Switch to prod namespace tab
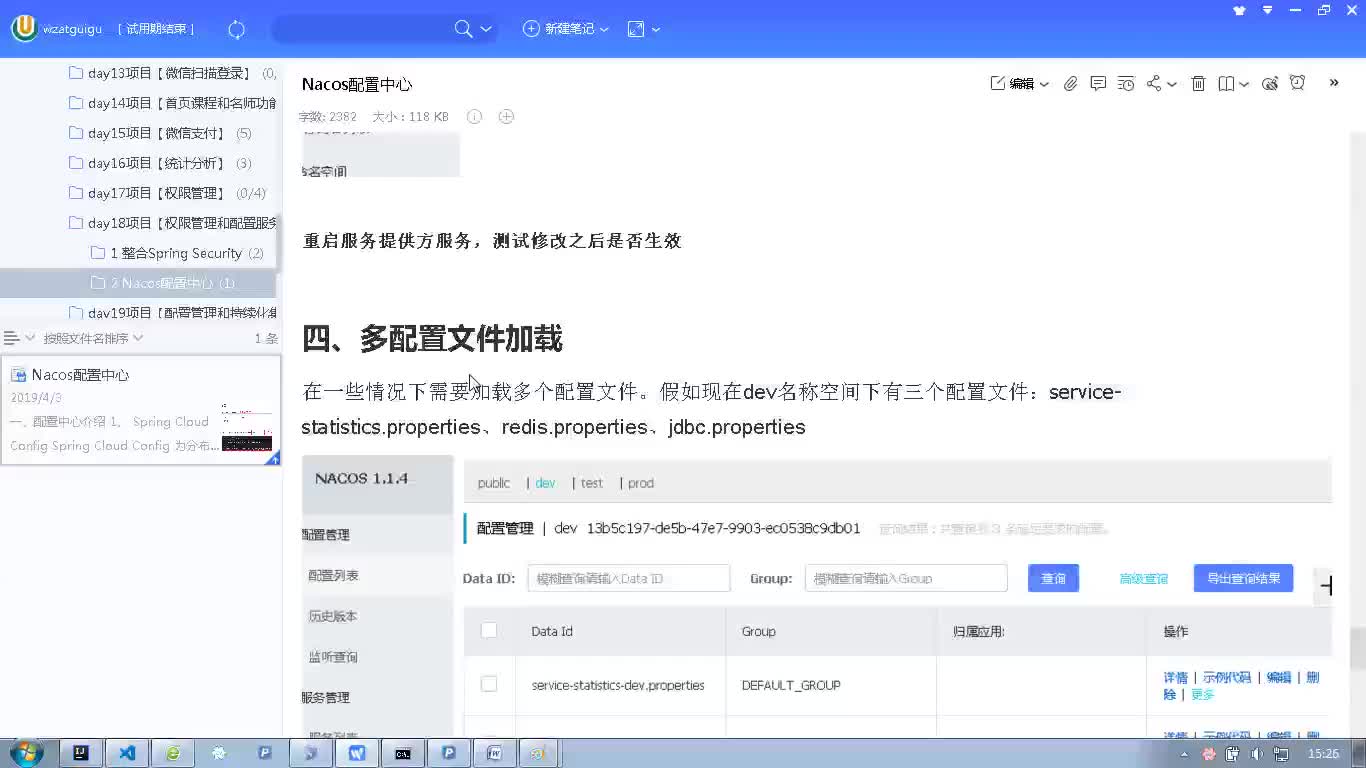The width and height of the screenshot is (1366, 768). (x=641, y=483)
